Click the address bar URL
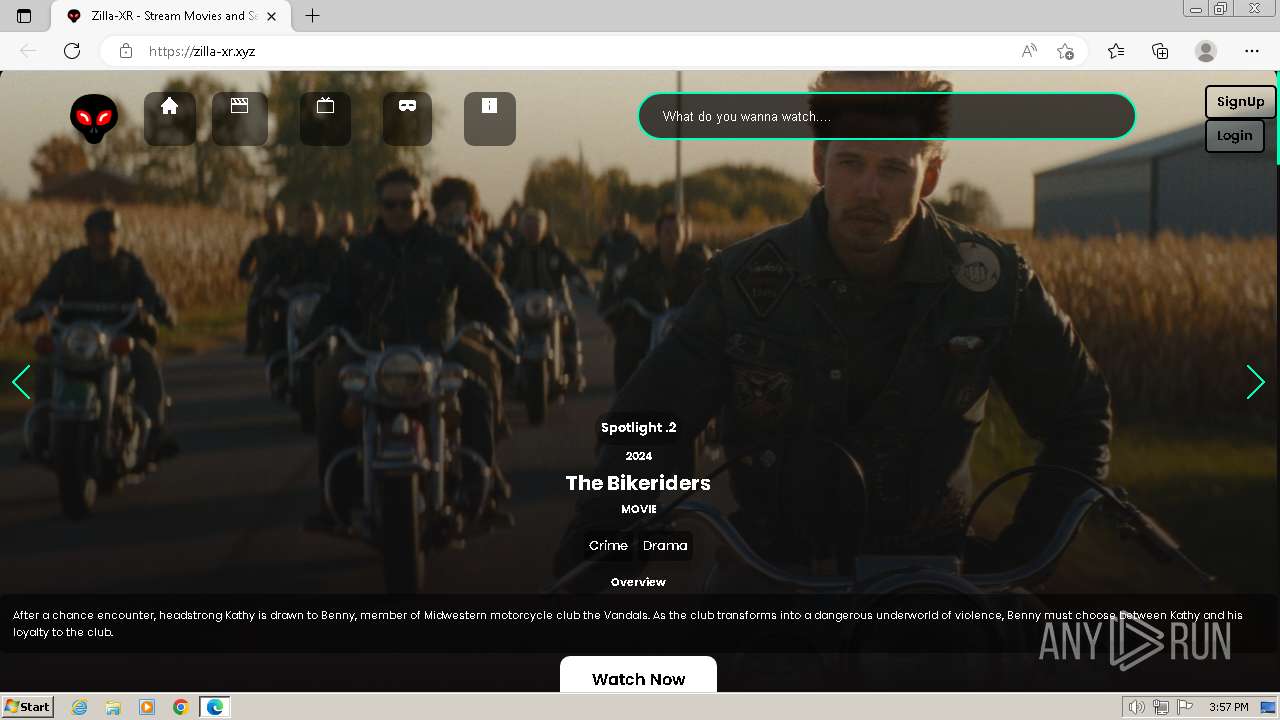This screenshot has height=720, width=1280. click(x=202, y=51)
